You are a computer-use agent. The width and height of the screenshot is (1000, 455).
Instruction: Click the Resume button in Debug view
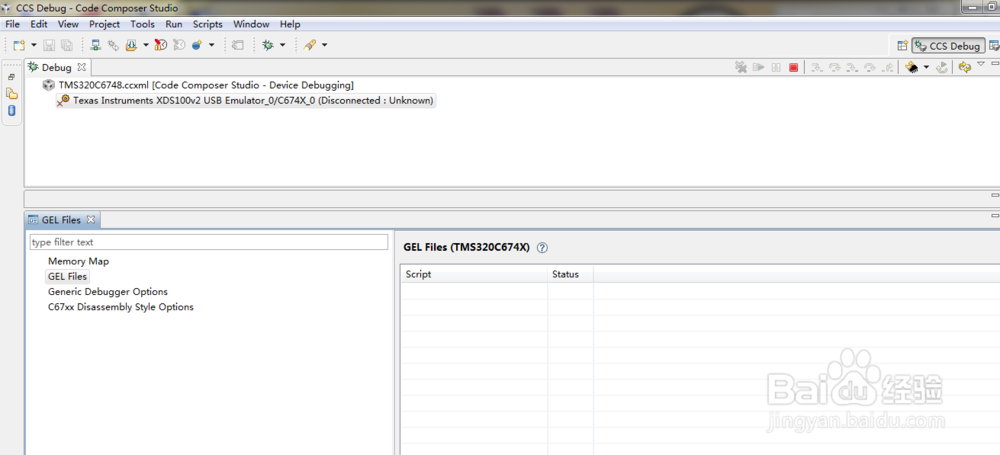[758, 67]
